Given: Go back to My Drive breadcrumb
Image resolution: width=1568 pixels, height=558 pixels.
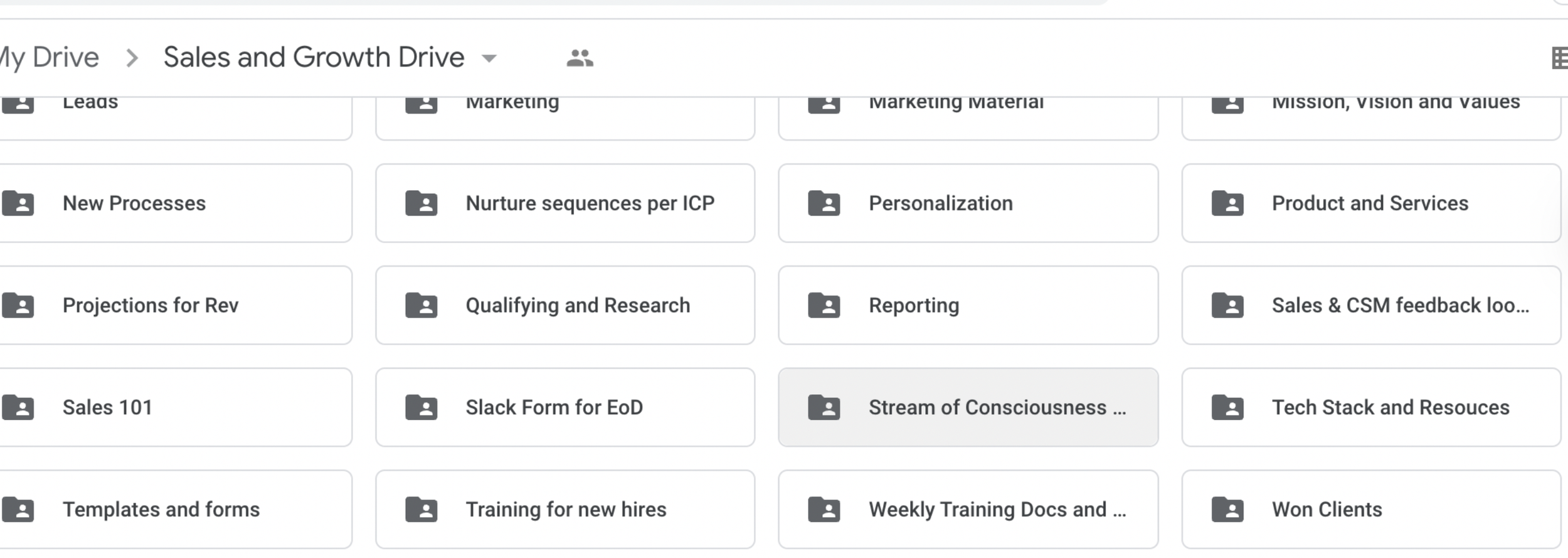Looking at the screenshot, I should pyautogui.click(x=49, y=58).
